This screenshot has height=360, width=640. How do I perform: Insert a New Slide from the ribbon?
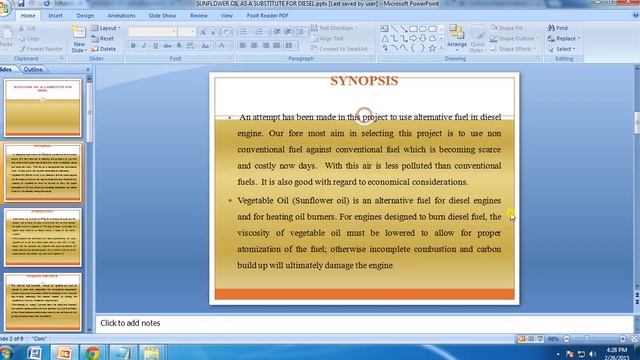coord(79,39)
